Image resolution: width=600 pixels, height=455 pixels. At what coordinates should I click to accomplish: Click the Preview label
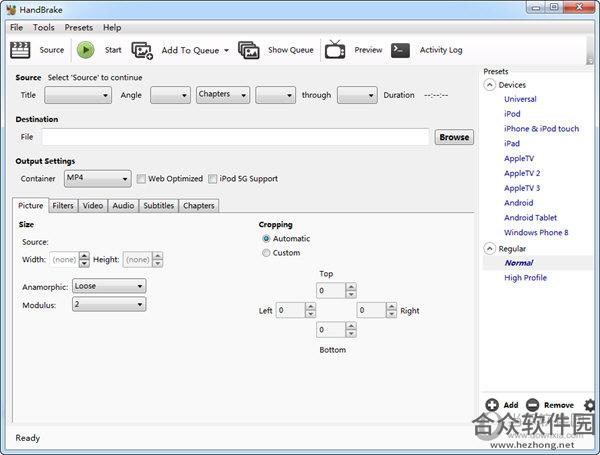pyautogui.click(x=368, y=50)
